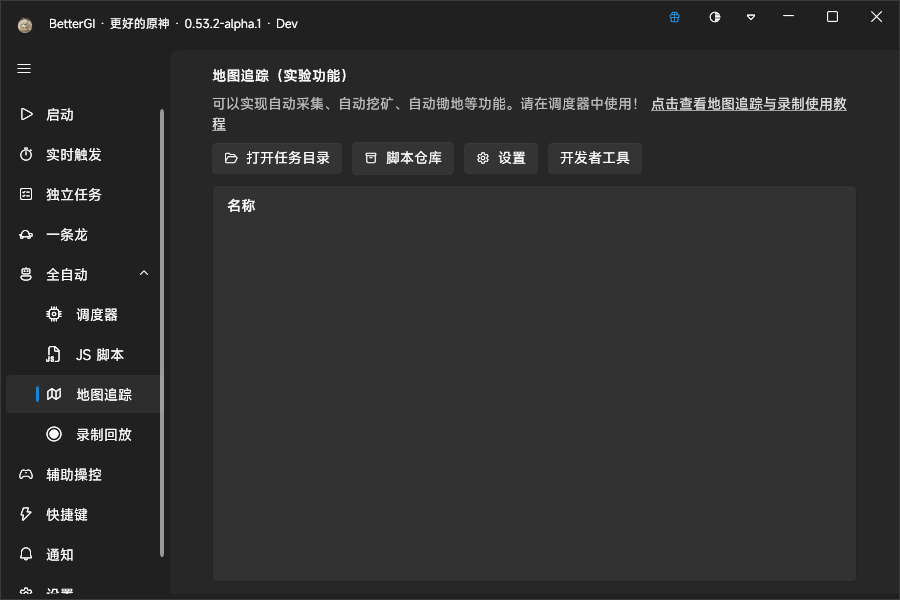Open the 地图追踪与录制使用教程 link
This screenshot has height=600, width=900.
tap(748, 104)
